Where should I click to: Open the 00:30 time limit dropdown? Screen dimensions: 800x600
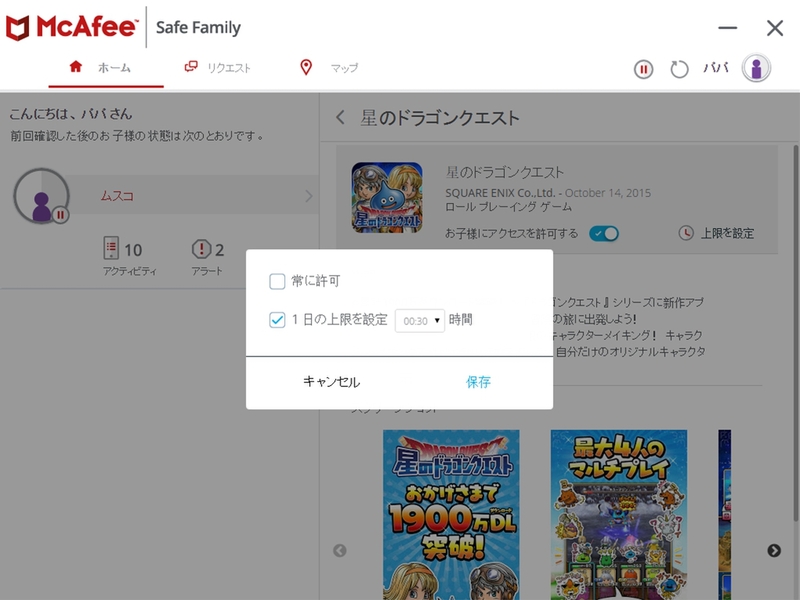(419, 321)
